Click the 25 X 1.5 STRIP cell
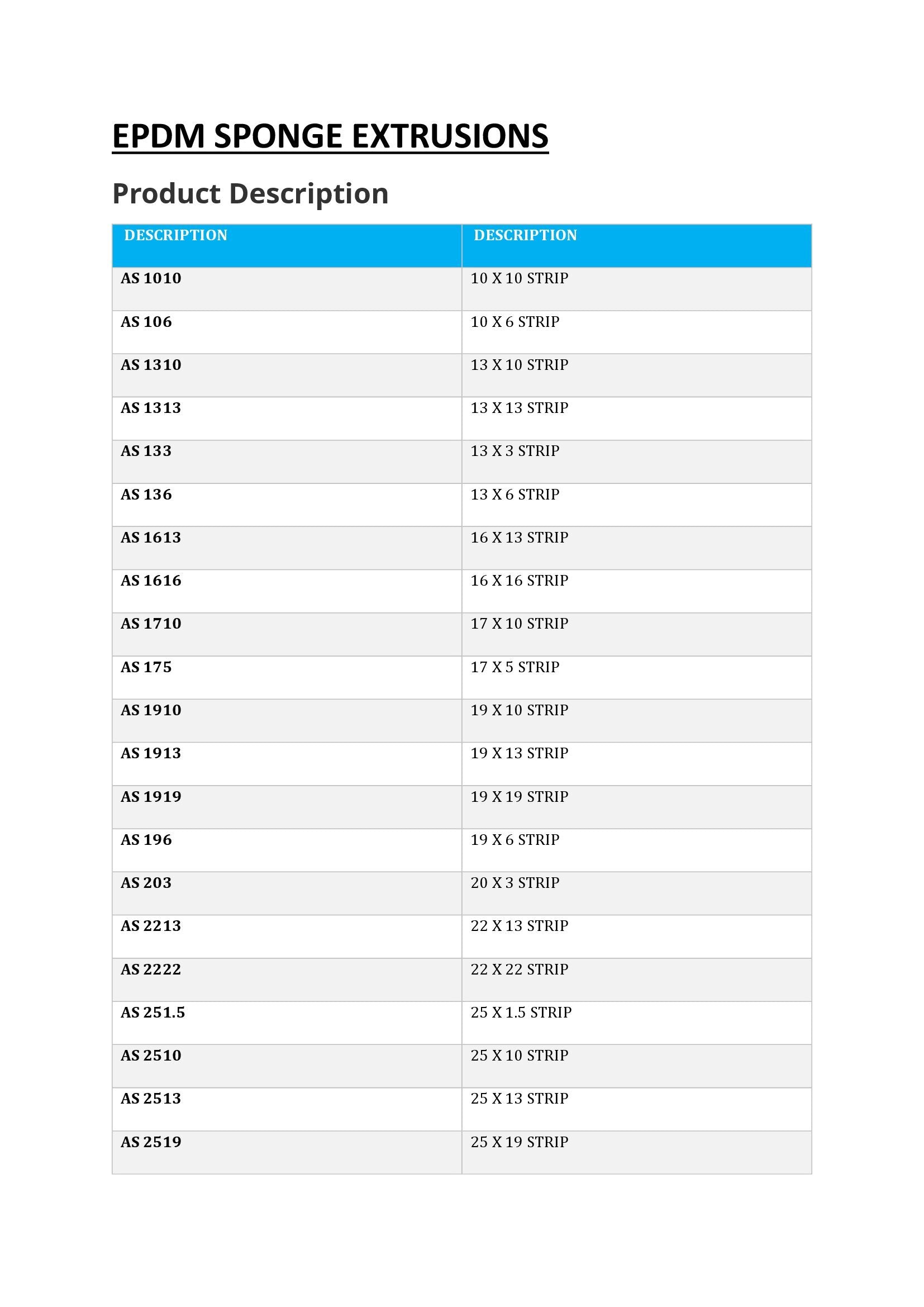 (x=521, y=1013)
